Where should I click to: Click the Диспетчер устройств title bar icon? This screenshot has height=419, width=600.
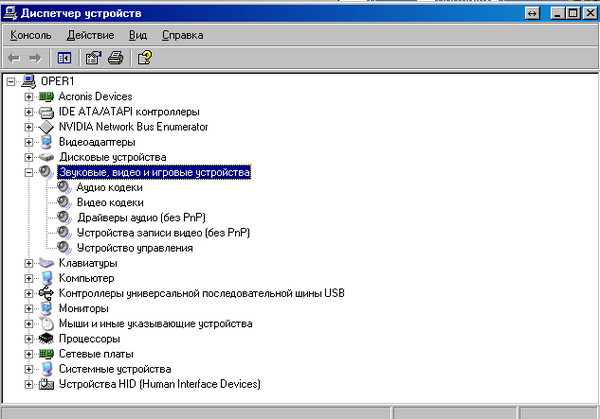point(10,13)
